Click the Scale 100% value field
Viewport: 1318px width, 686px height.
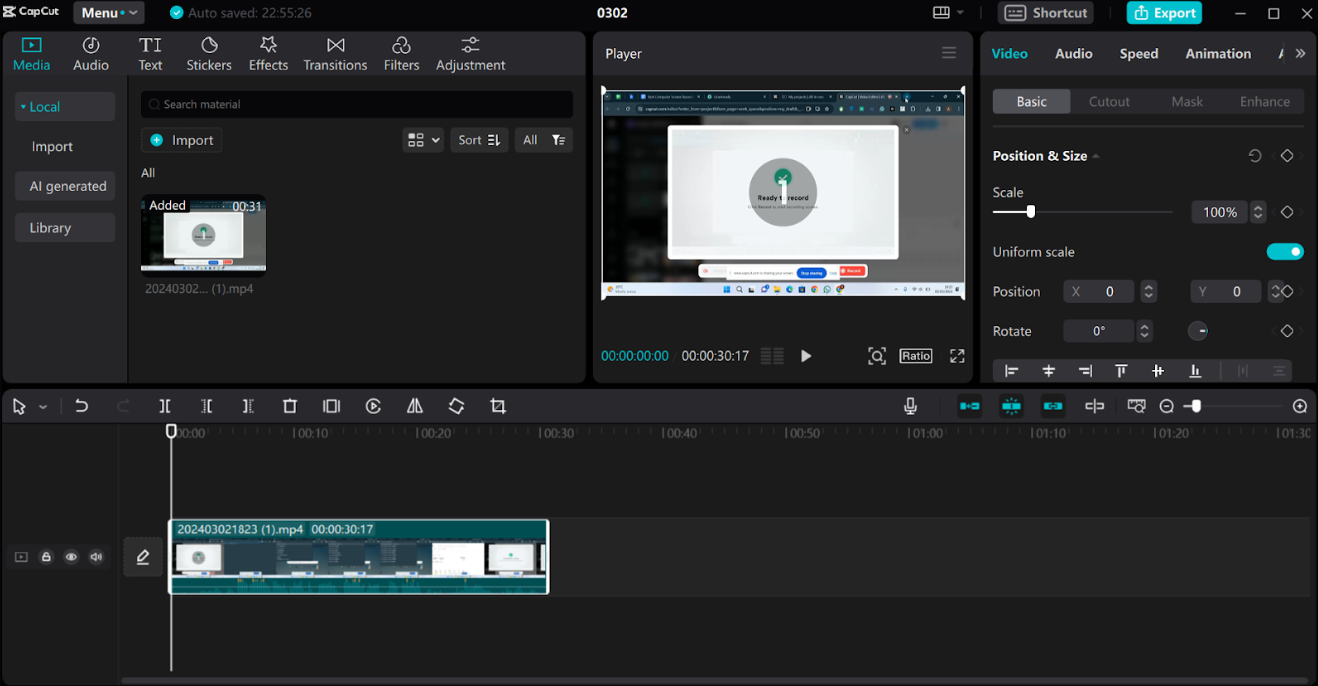pyautogui.click(x=1219, y=212)
